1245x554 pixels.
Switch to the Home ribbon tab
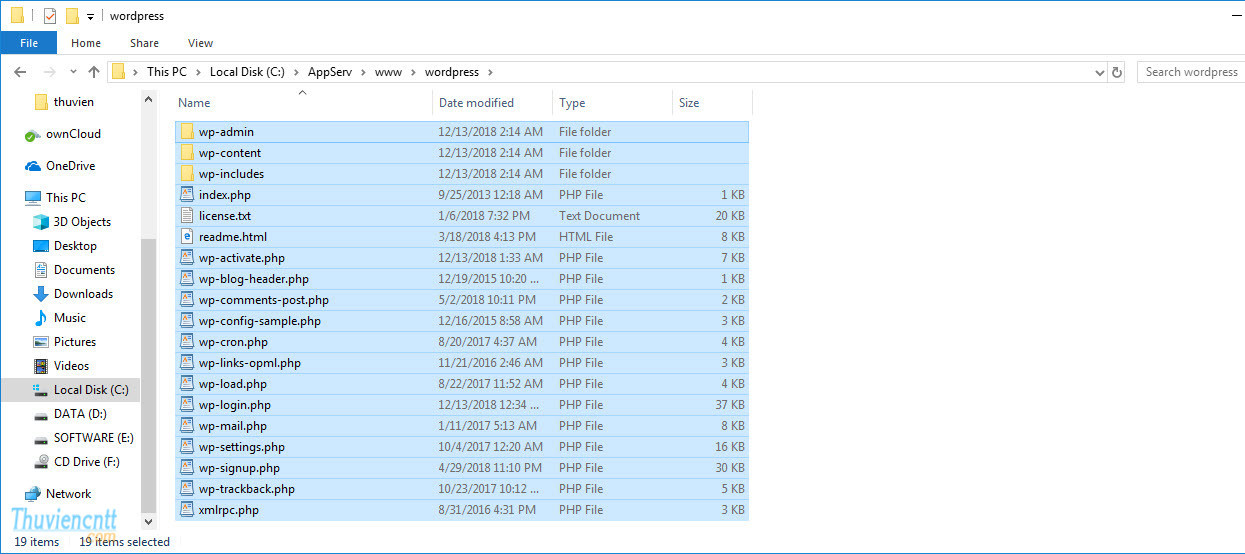click(x=86, y=43)
